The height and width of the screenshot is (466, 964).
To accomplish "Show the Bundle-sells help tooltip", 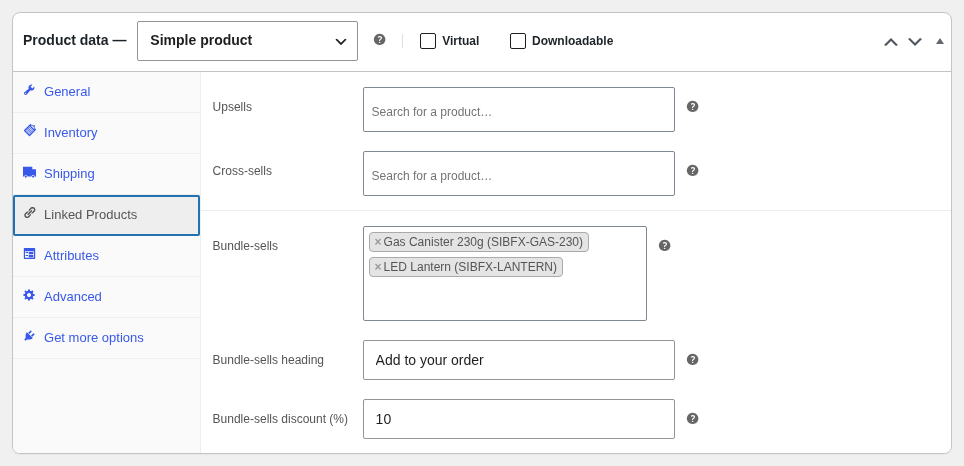I will [x=665, y=245].
